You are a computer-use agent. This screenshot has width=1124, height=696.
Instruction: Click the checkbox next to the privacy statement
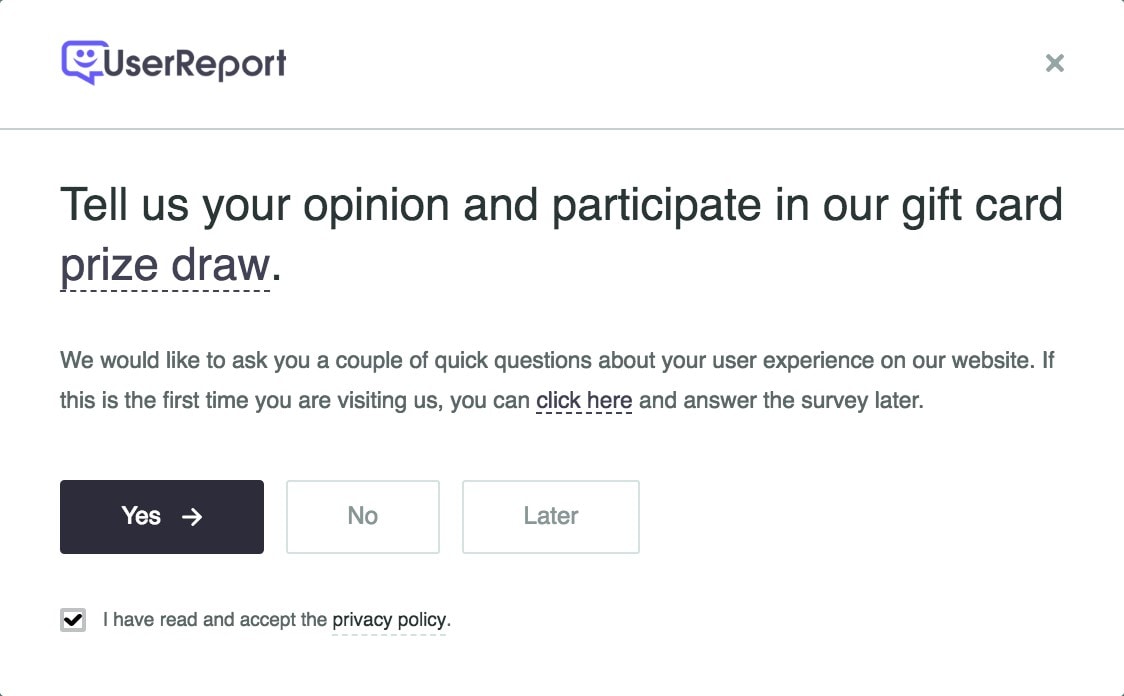pos(72,620)
